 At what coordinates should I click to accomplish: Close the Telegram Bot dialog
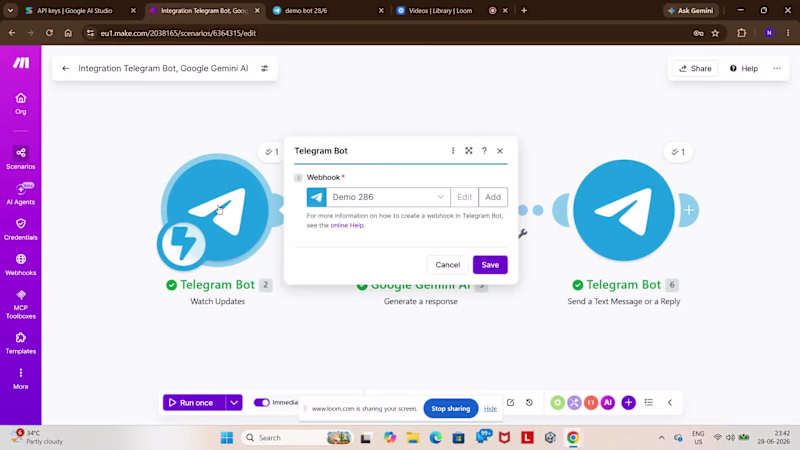point(500,151)
